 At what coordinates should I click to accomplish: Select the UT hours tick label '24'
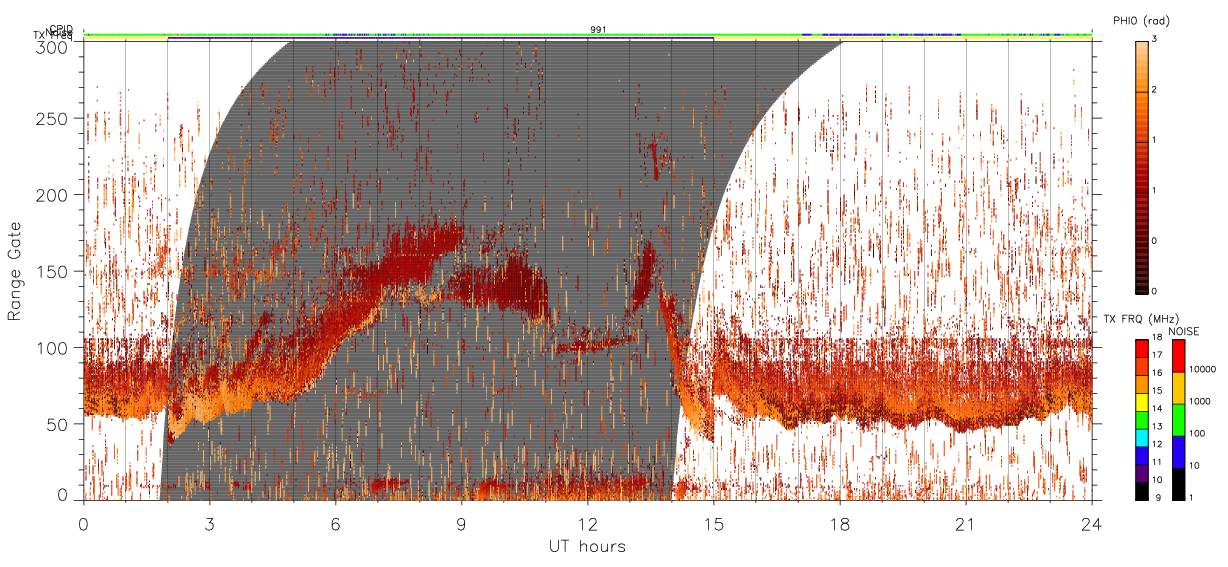(1092, 523)
